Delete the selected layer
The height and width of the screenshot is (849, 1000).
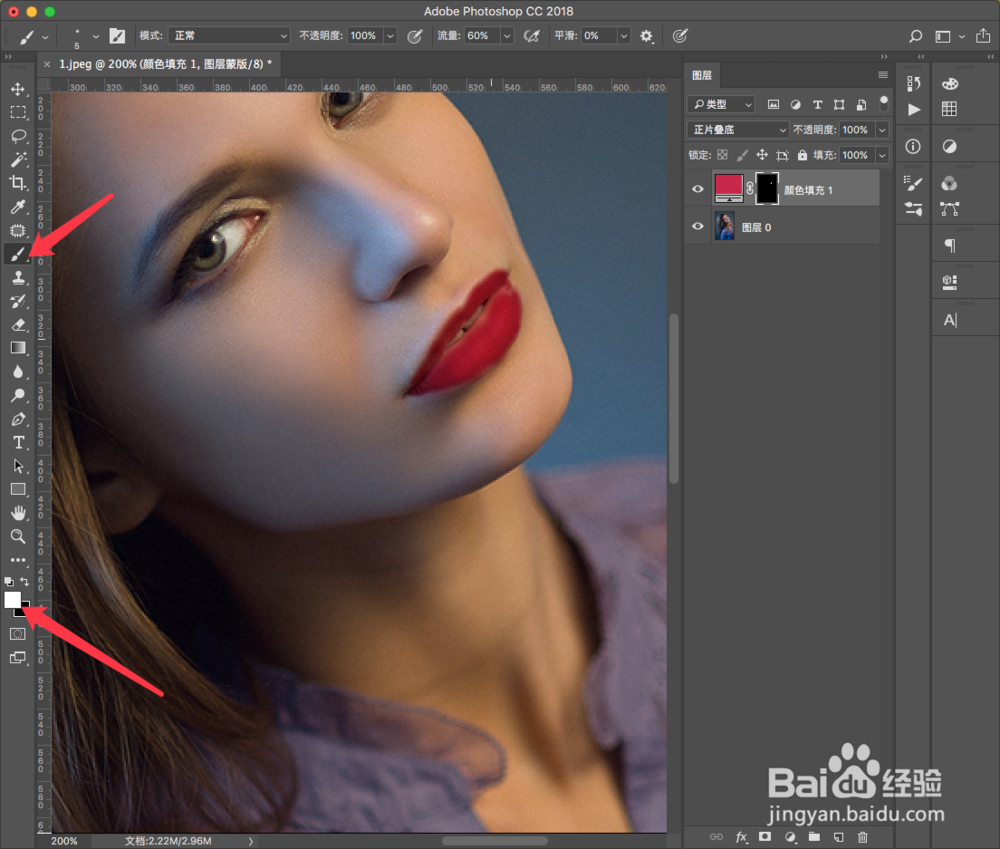click(862, 837)
